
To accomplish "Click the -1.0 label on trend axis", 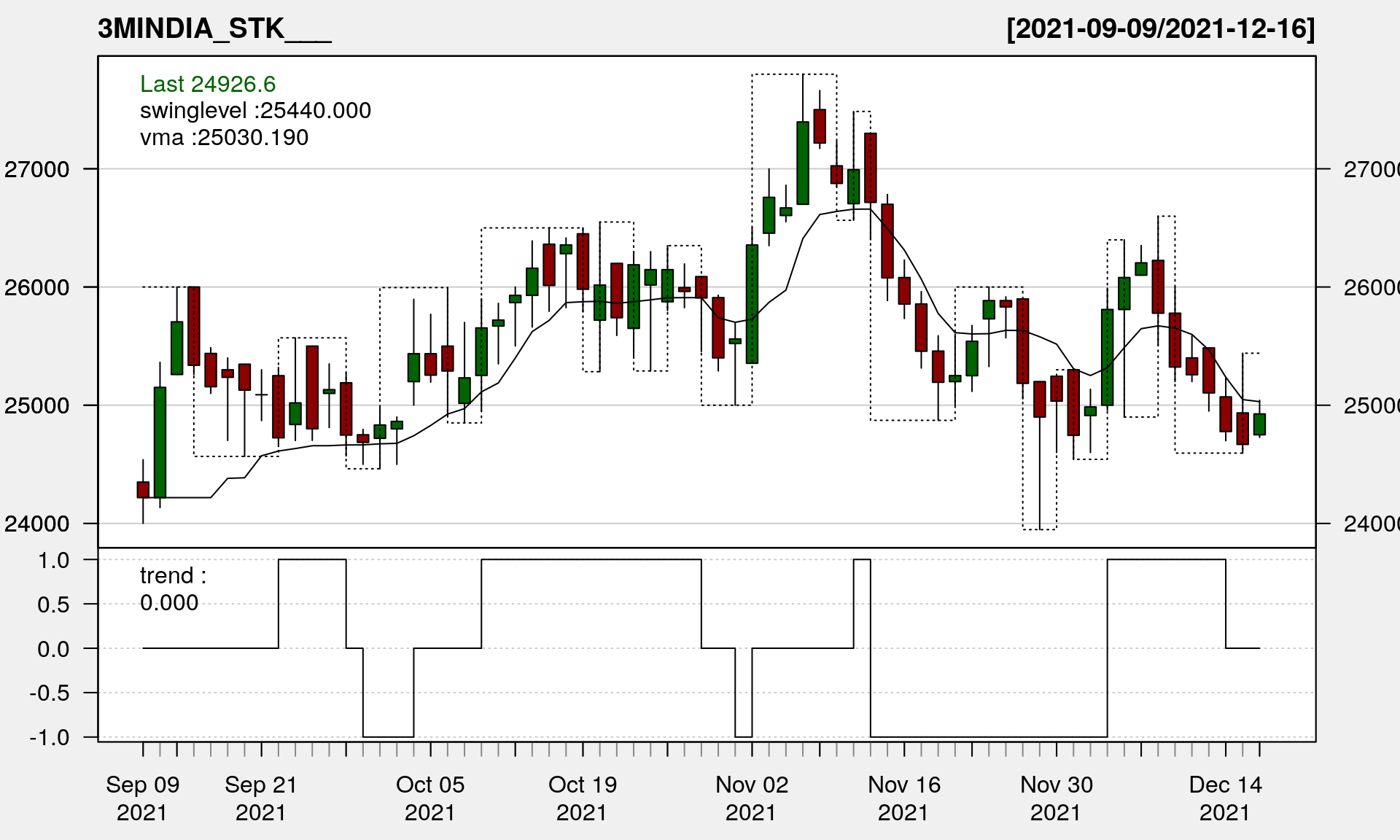I will pyautogui.click(x=50, y=737).
